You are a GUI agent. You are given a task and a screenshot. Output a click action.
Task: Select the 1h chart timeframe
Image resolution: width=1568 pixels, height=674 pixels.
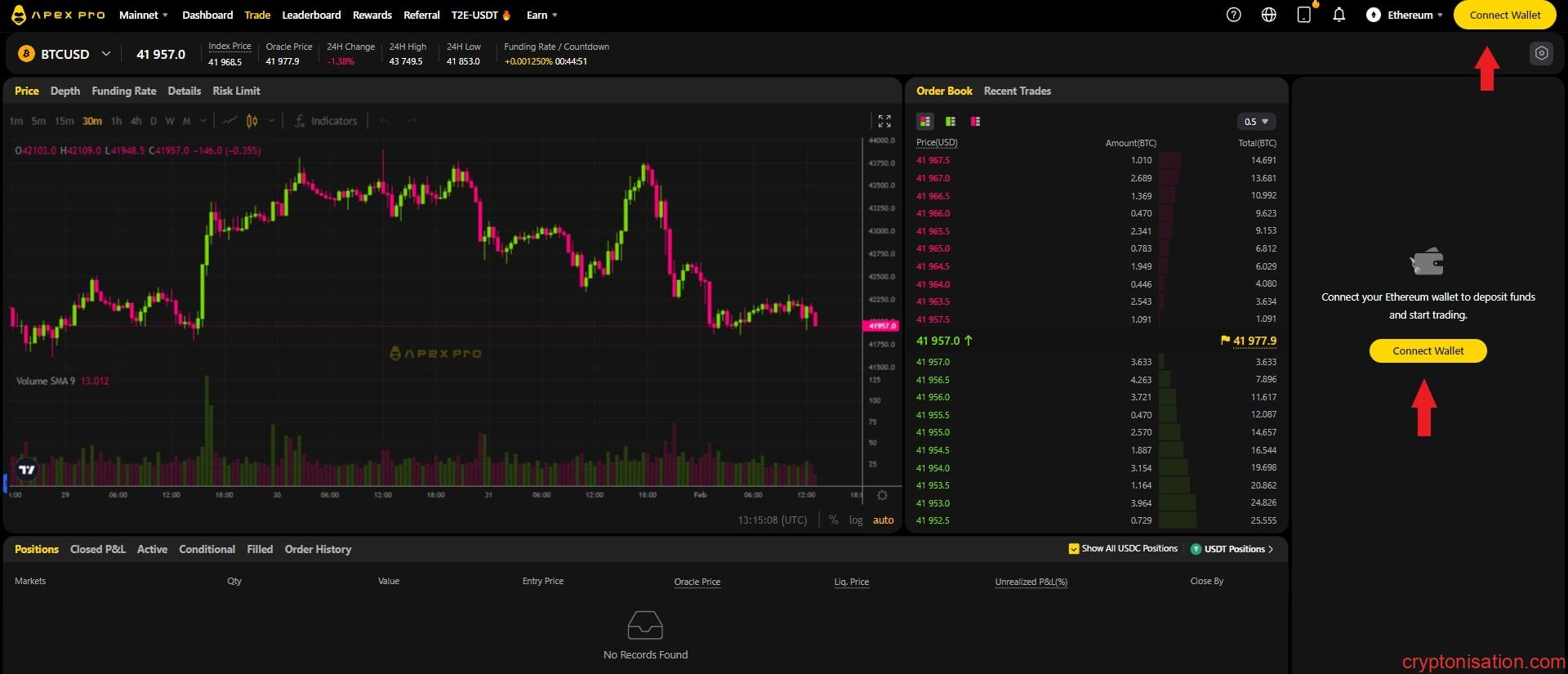(x=116, y=121)
